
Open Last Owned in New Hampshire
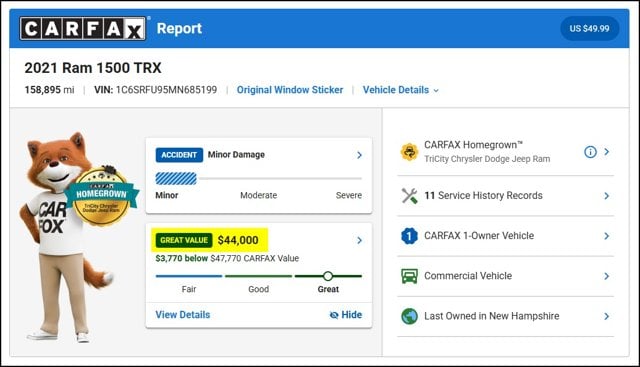(505, 316)
